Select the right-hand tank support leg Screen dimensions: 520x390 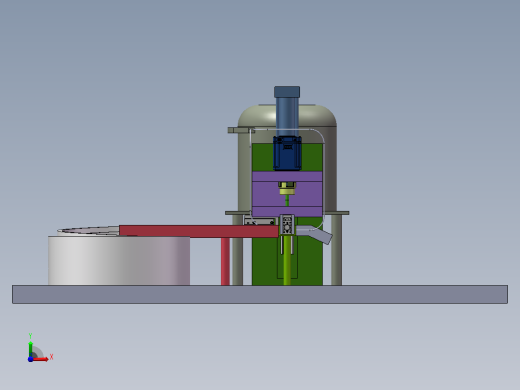(336, 250)
